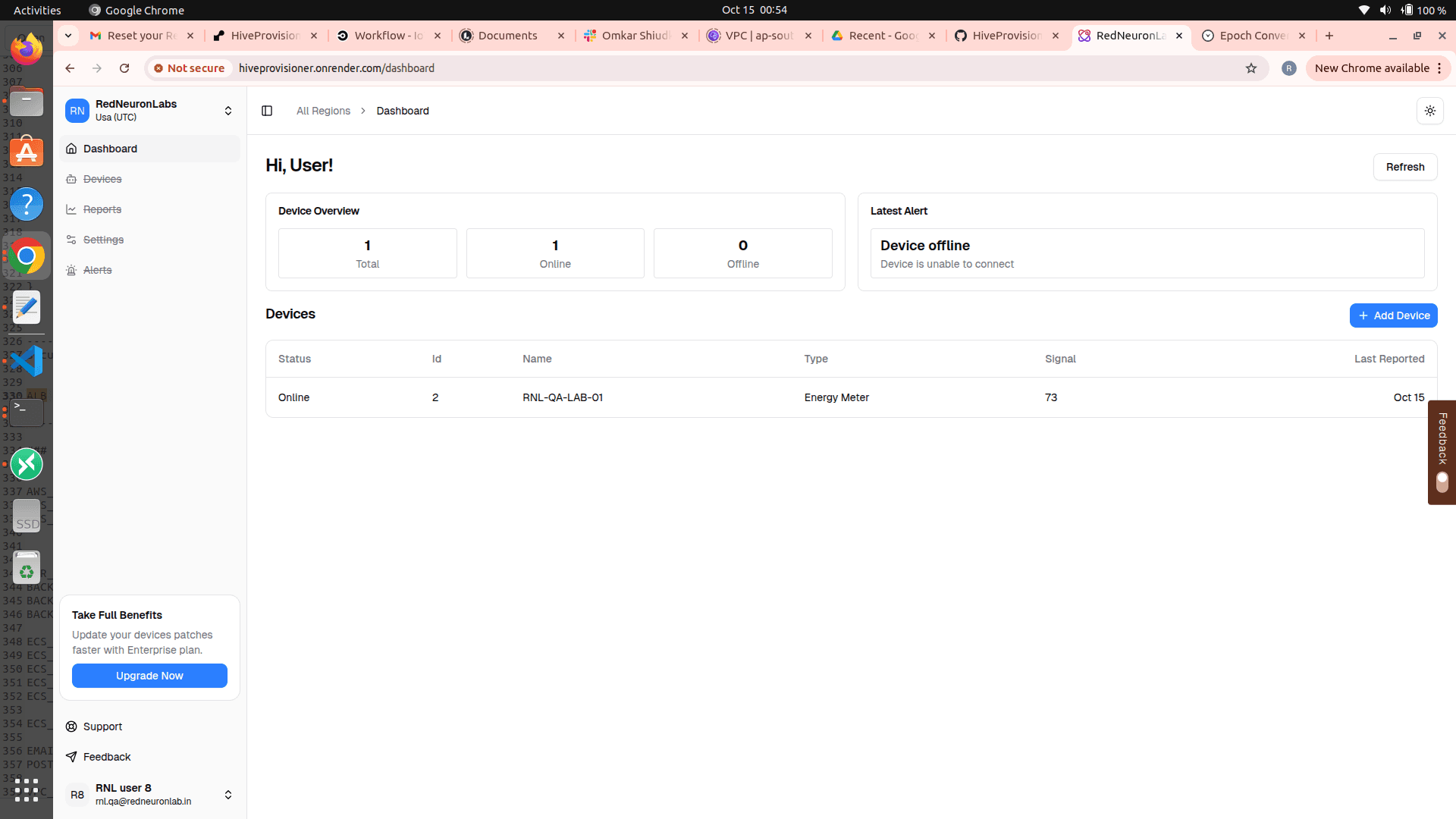Click the Chrome profile avatar icon
The width and height of the screenshot is (1456, 819).
1288,68
